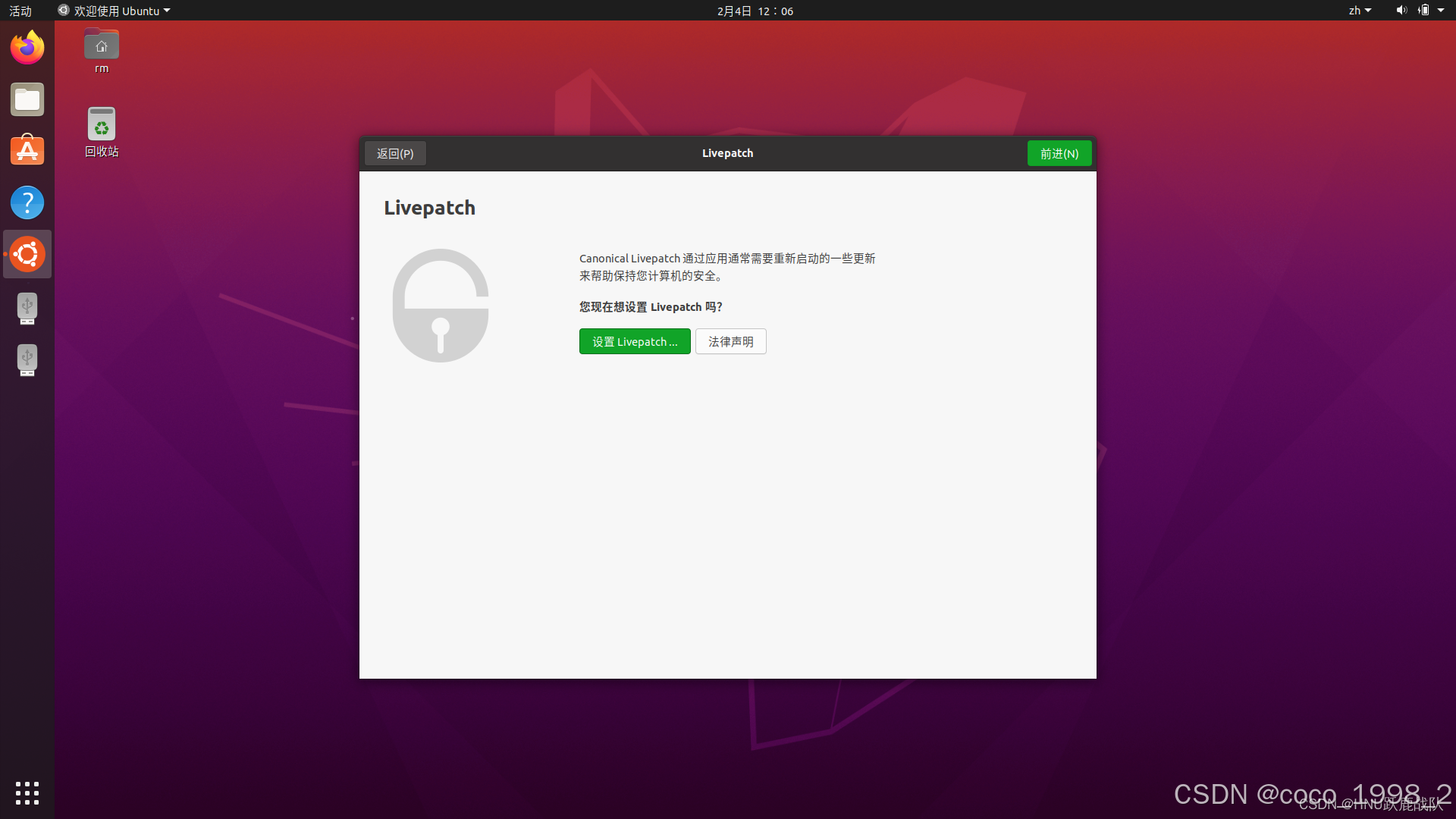
Task: Open the Help question mark icon
Action: click(x=27, y=202)
